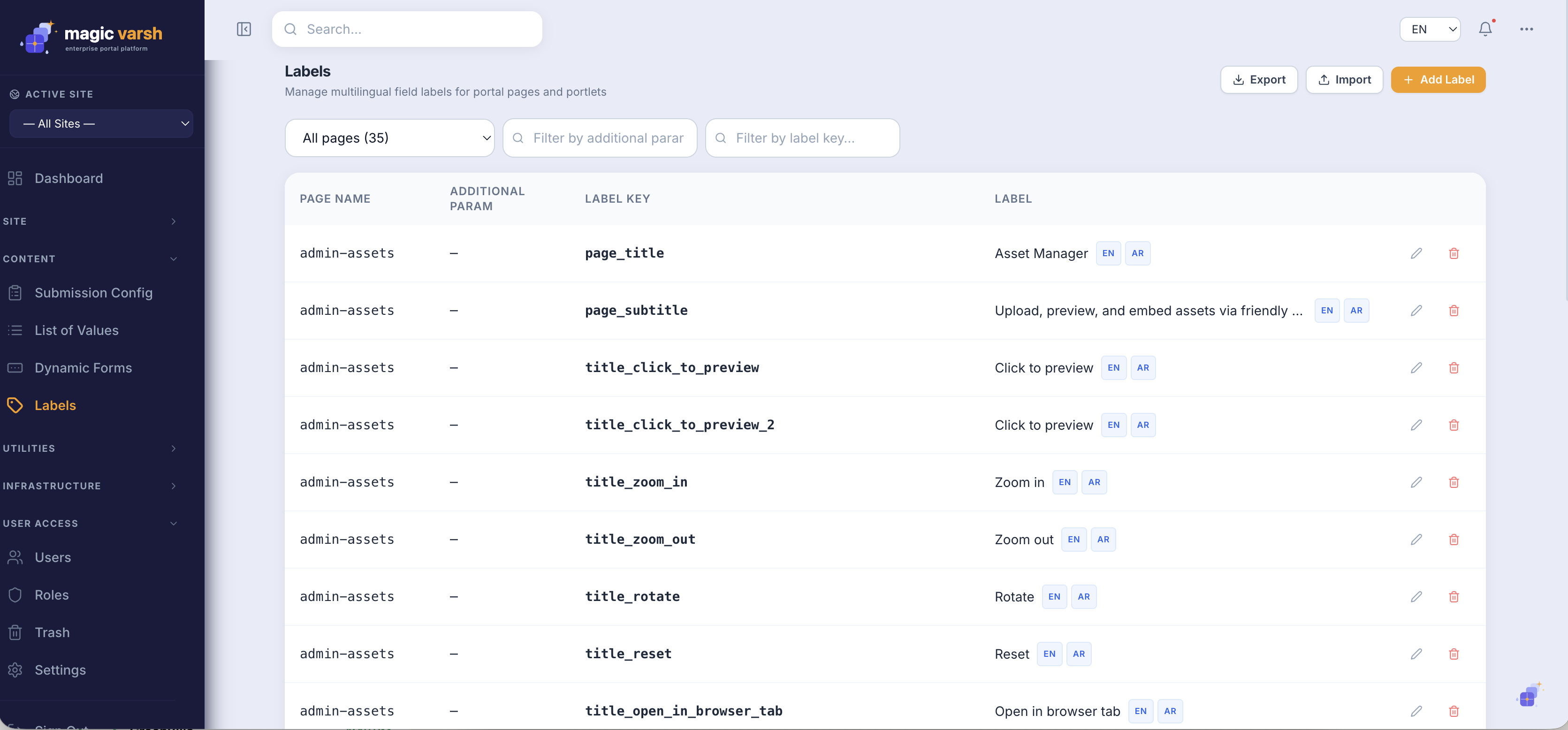Screen dimensions: 1568x730
Task: Open the All pages (35) filter dropdown
Action: pyautogui.click(x=389, y=137)
